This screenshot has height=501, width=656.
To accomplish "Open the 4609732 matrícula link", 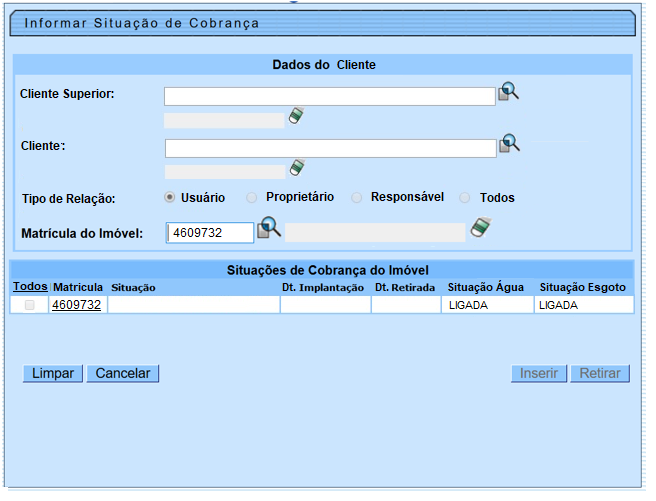I will pyautogui.click(x=77, y=305).
